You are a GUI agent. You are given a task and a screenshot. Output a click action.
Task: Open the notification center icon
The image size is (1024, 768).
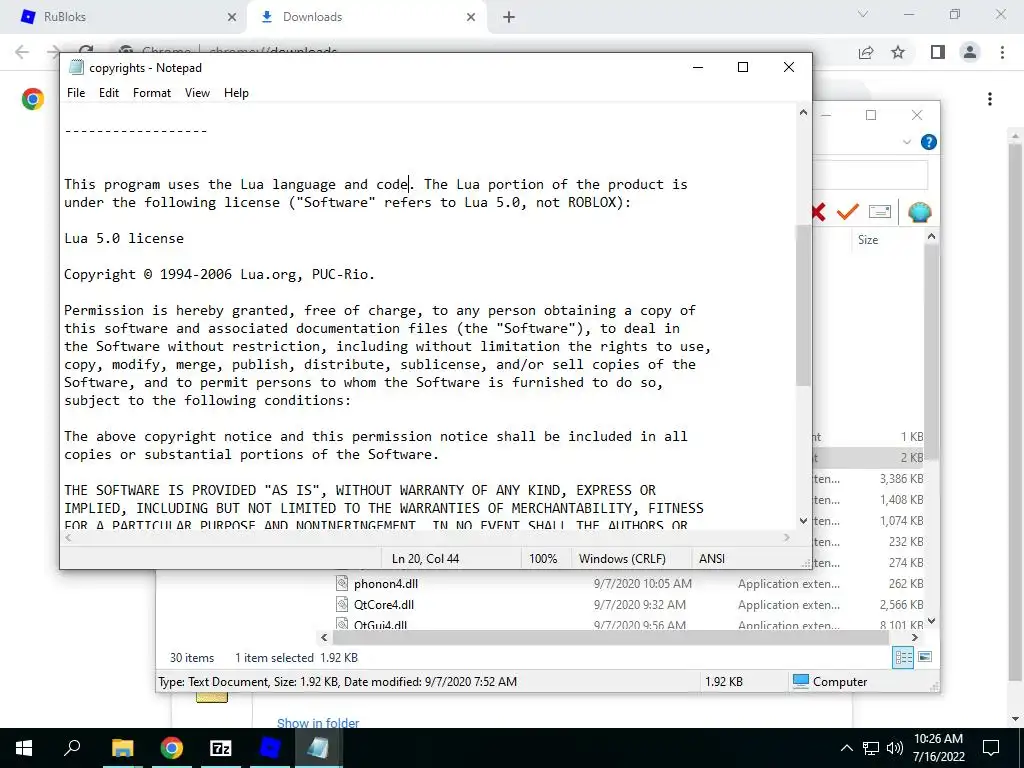pos(991,748)
